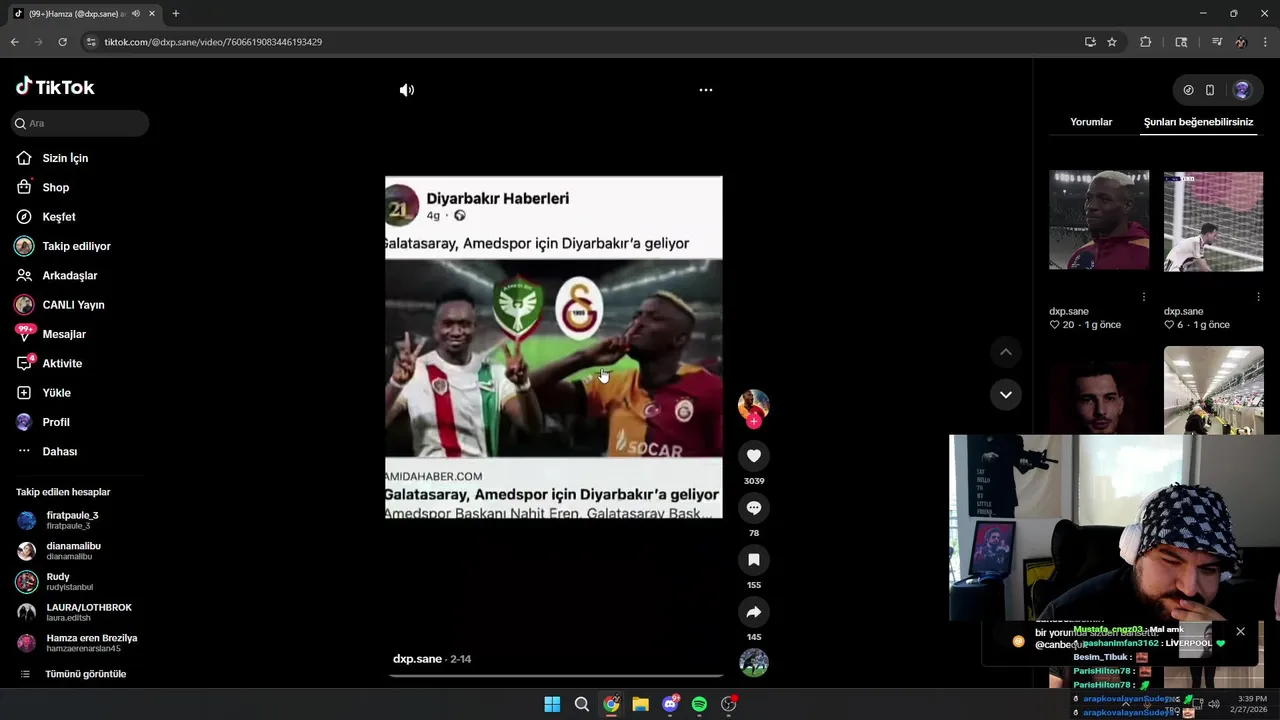Viewport: 1280px width, 720px height.
Task: Click the Ara search field
Action: [x=80, y=123]
